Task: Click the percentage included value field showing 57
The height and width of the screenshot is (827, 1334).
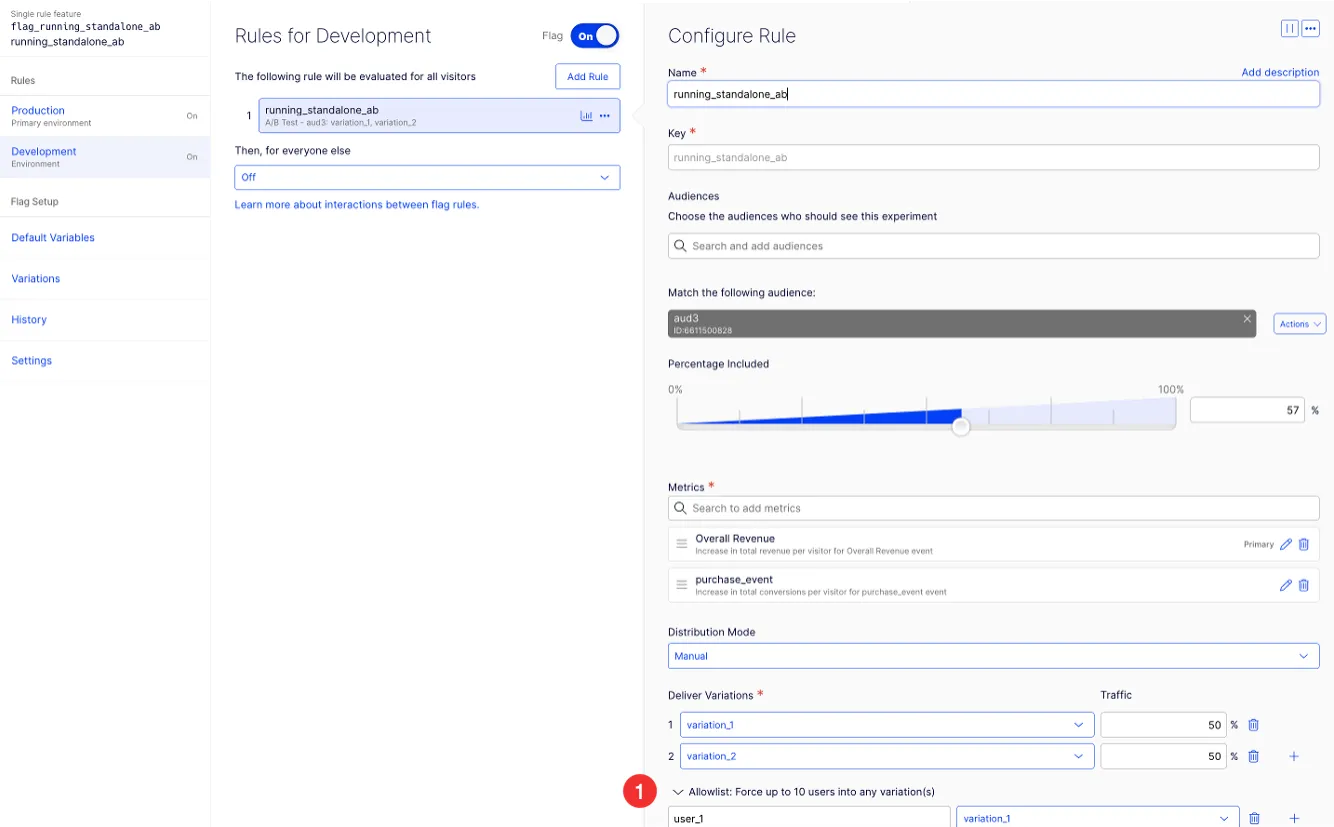Action: pyautogui.click(x=1247, y=410)
